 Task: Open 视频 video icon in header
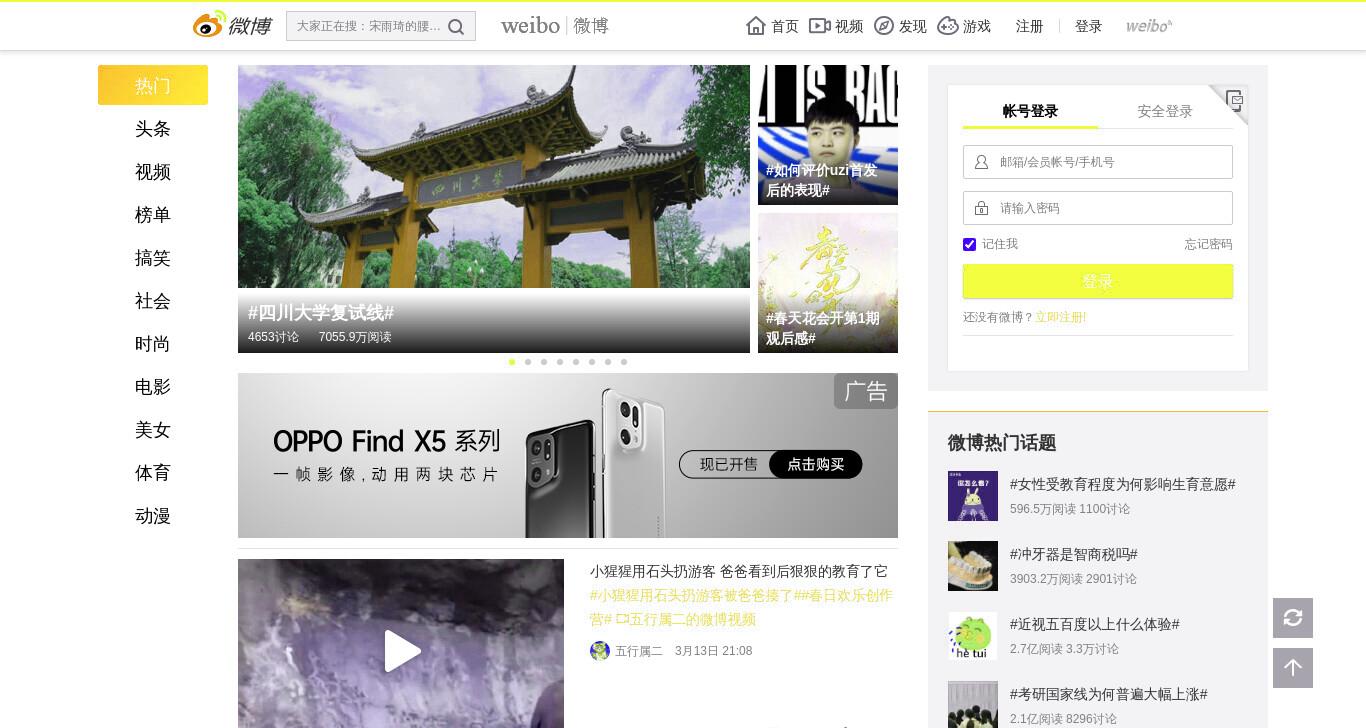820,26
